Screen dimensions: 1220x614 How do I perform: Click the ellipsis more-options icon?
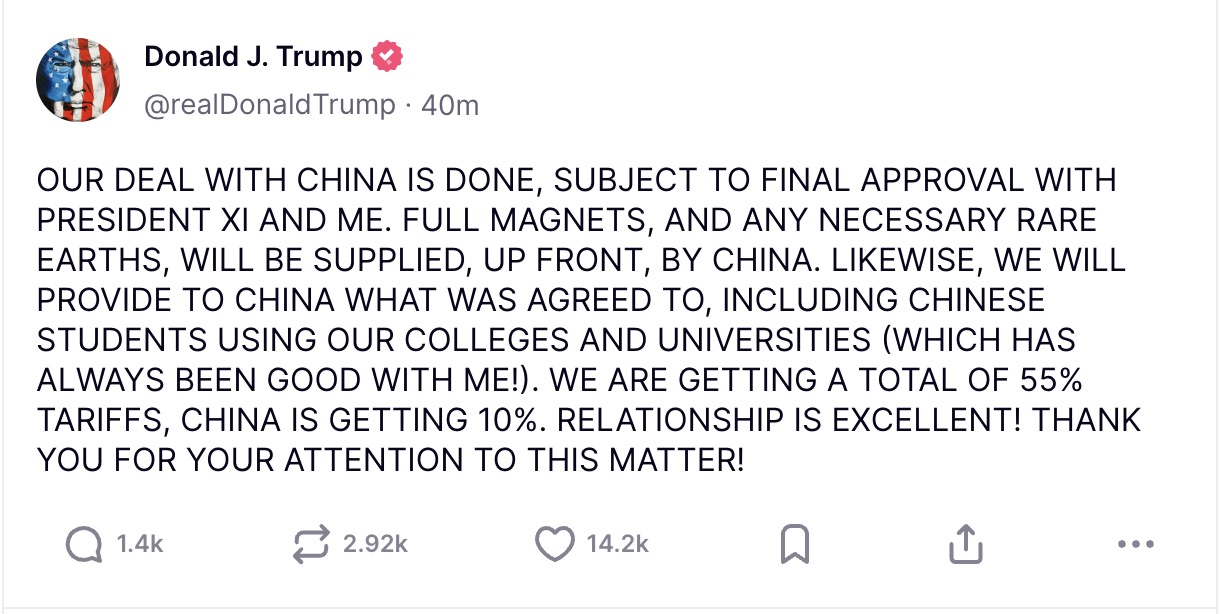click(x=1135, y=544)
